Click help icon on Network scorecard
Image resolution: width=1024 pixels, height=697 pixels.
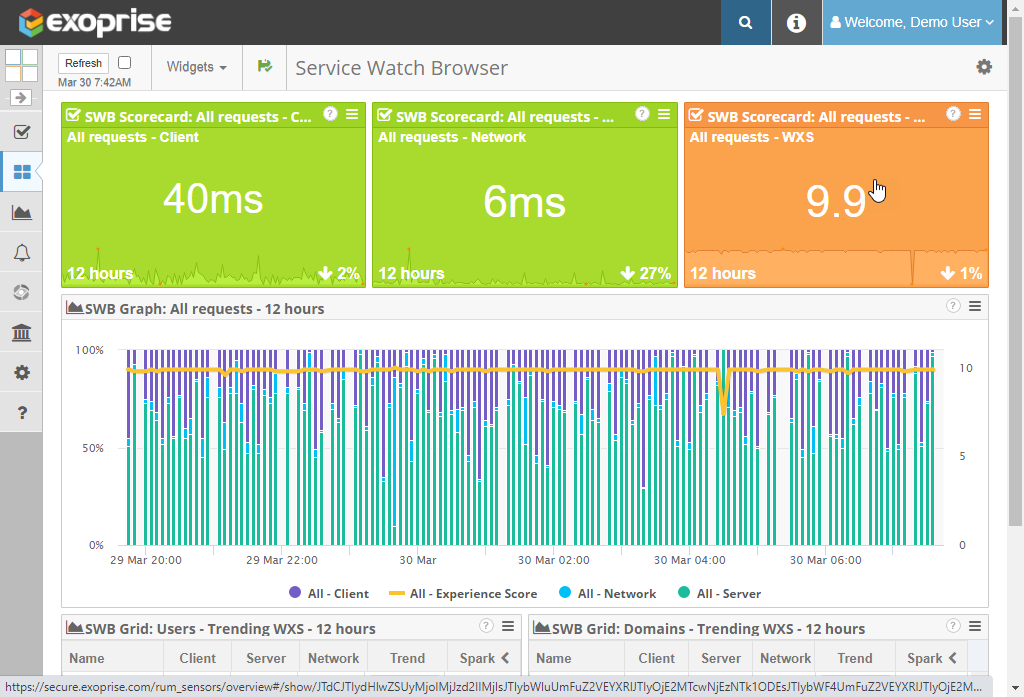(642, 114)
